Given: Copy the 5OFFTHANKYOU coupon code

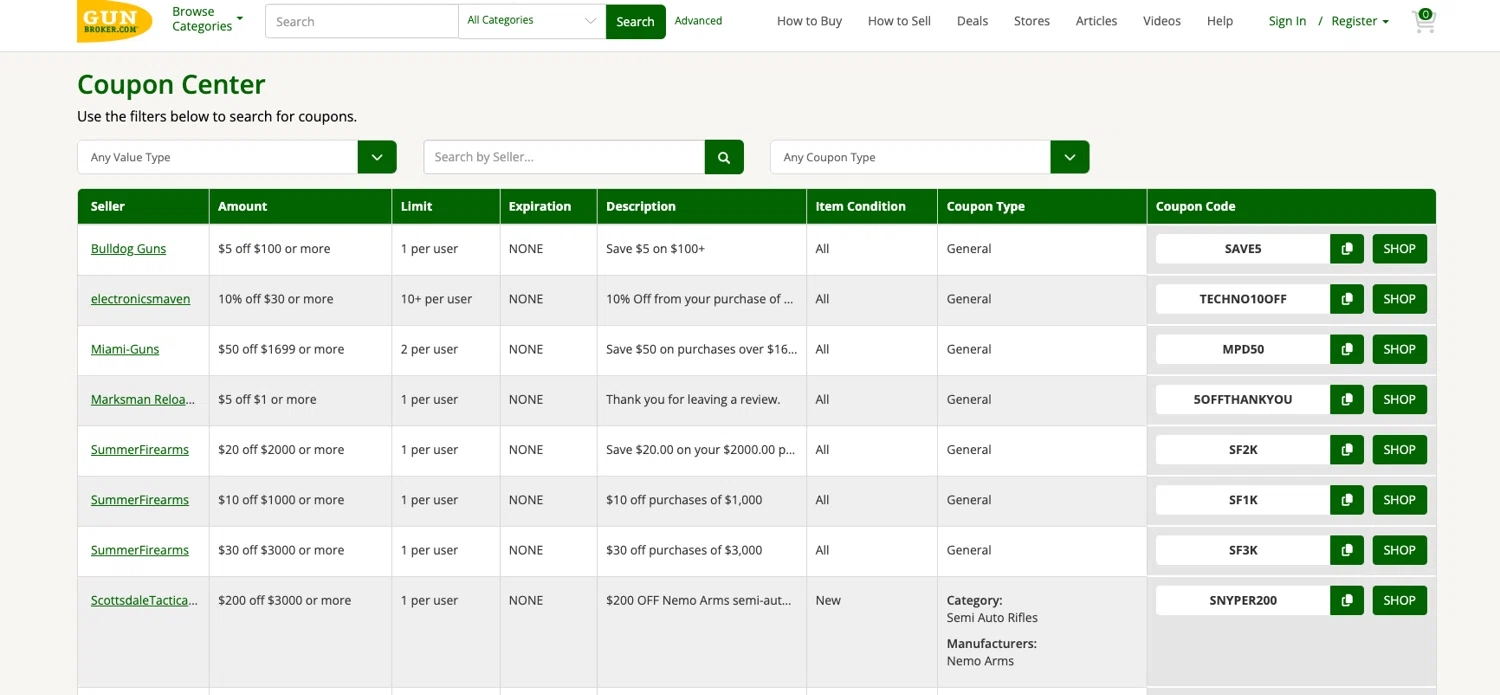Looking at the screenshot, I should point(1346,400).
